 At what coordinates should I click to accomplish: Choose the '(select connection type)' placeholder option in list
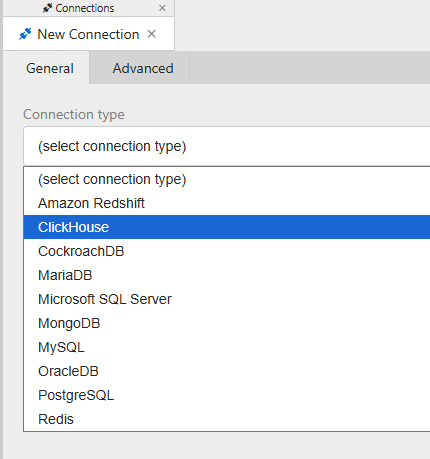[x=227, y=179]
